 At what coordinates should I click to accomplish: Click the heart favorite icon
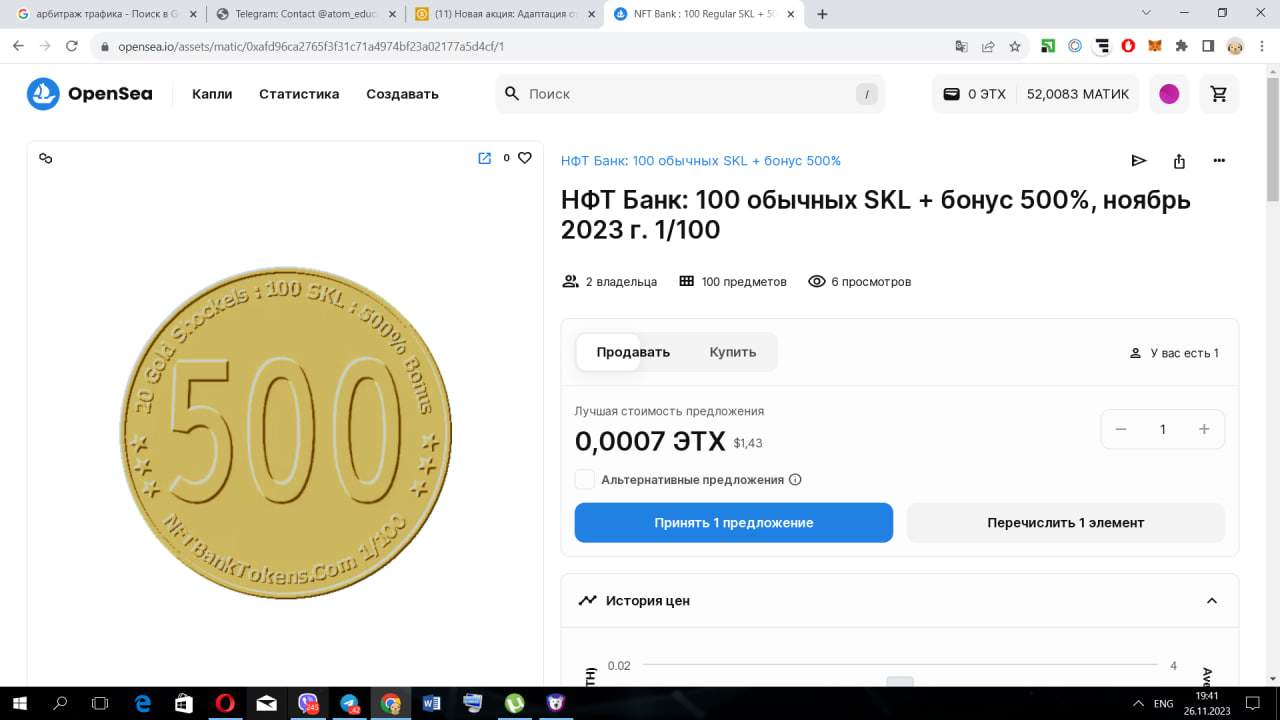(524, 158)
